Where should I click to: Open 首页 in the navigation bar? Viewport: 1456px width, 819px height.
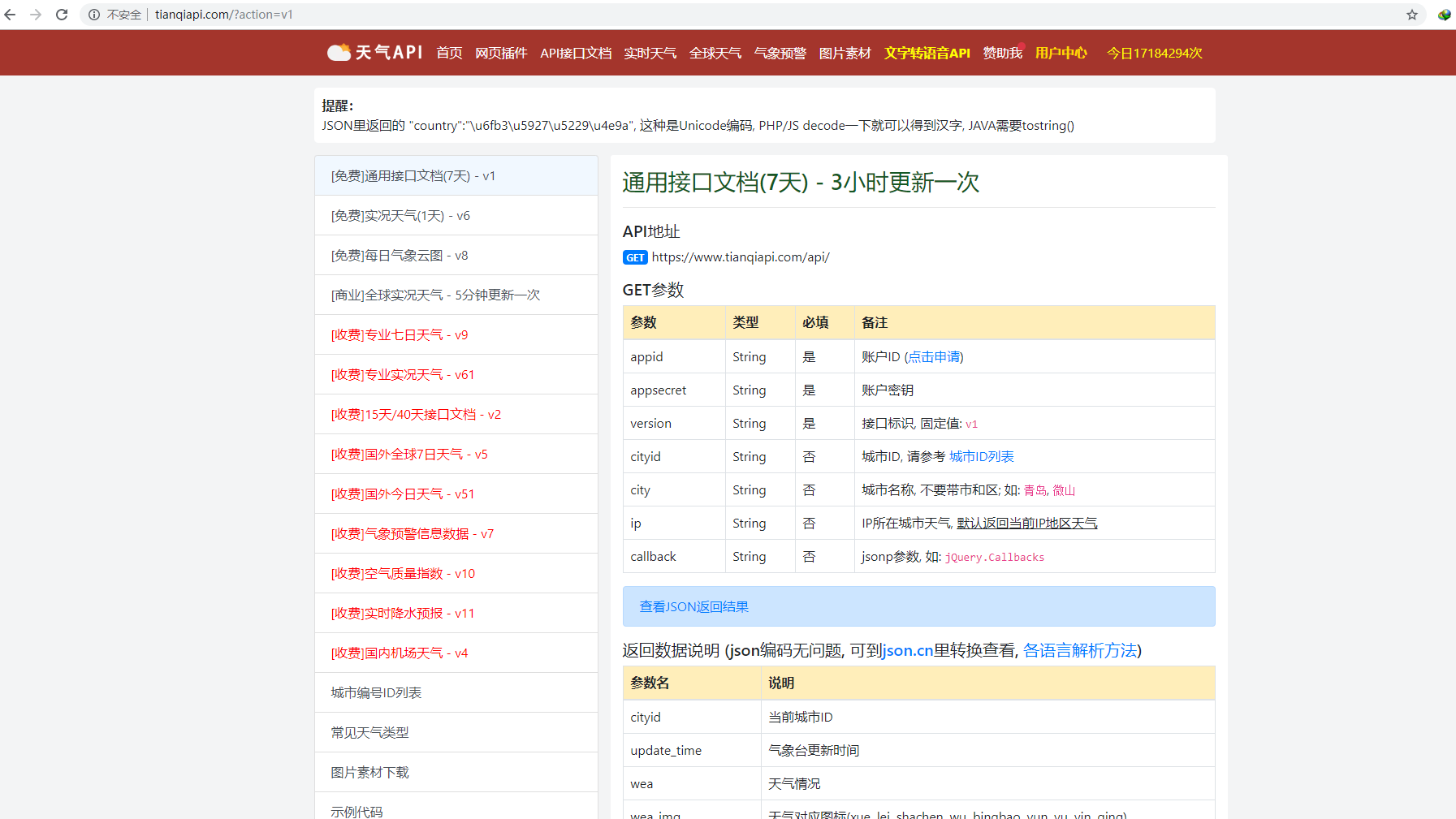tap(449, 53)
